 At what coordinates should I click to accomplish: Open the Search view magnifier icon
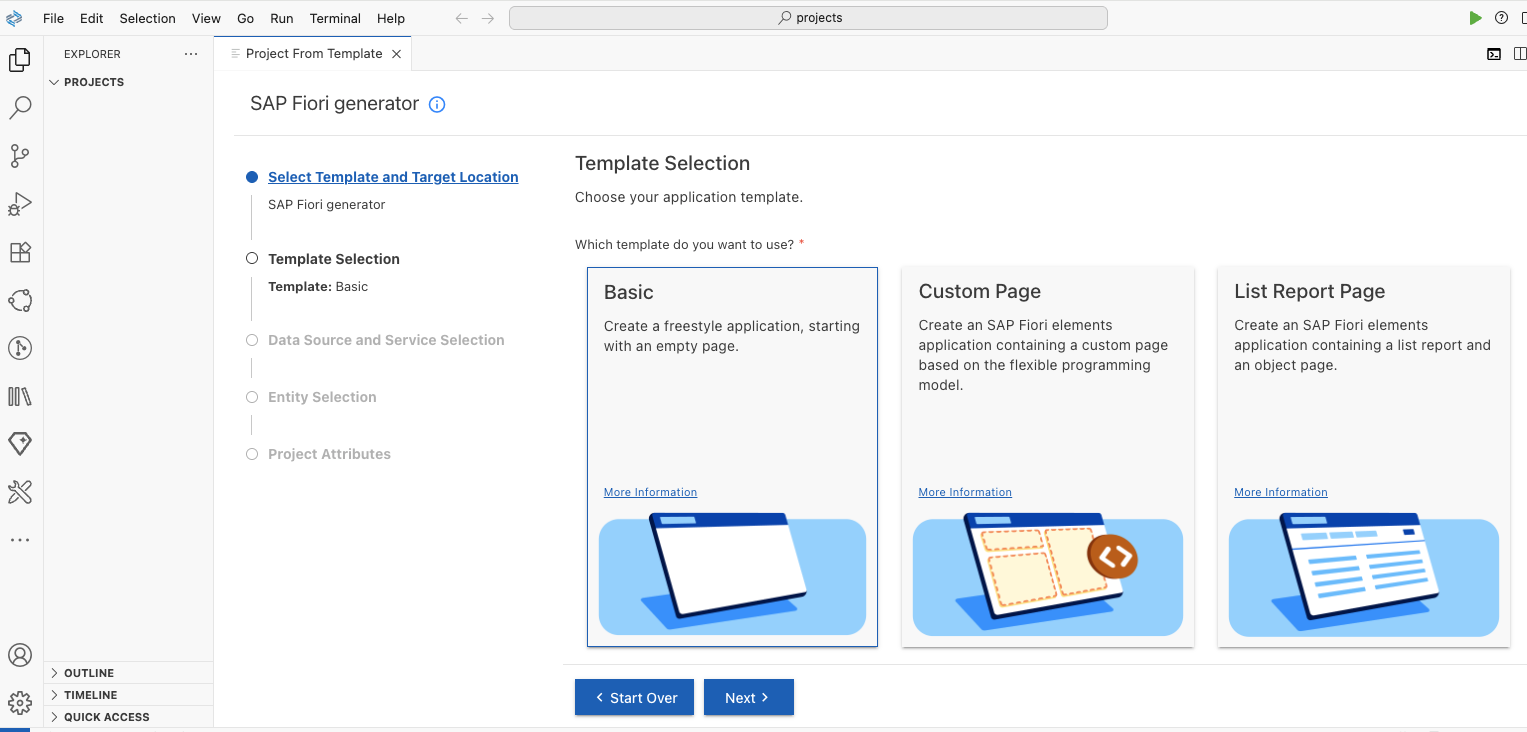[x=20, y=107]
